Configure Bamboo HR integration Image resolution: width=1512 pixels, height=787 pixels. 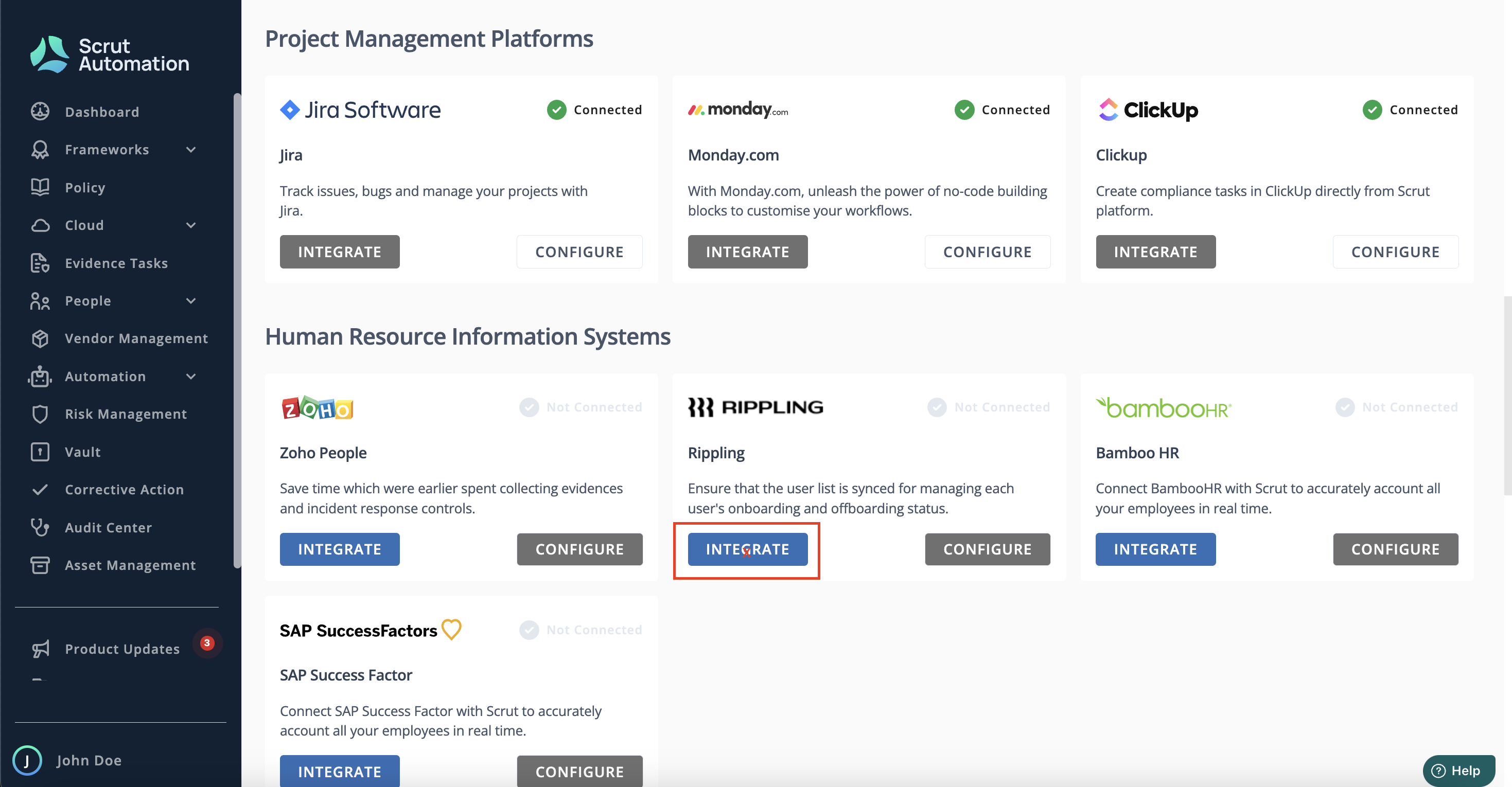pos(1395,549)
